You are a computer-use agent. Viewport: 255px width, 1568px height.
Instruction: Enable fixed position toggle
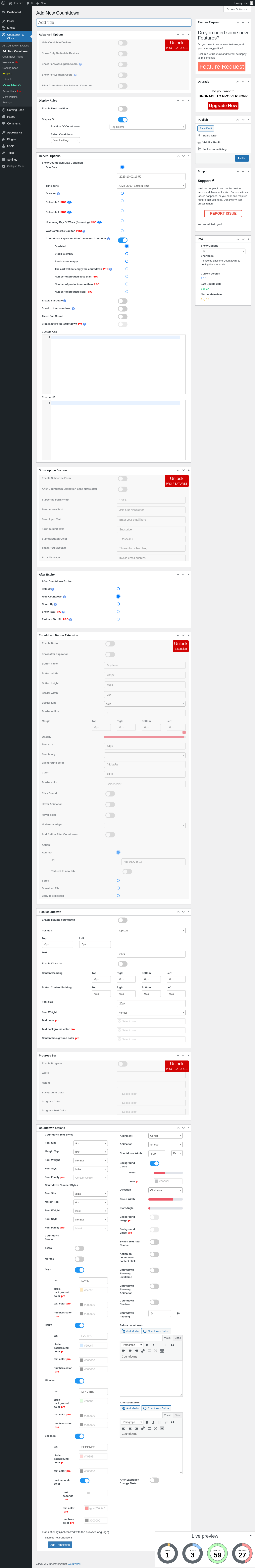(123, 109)
